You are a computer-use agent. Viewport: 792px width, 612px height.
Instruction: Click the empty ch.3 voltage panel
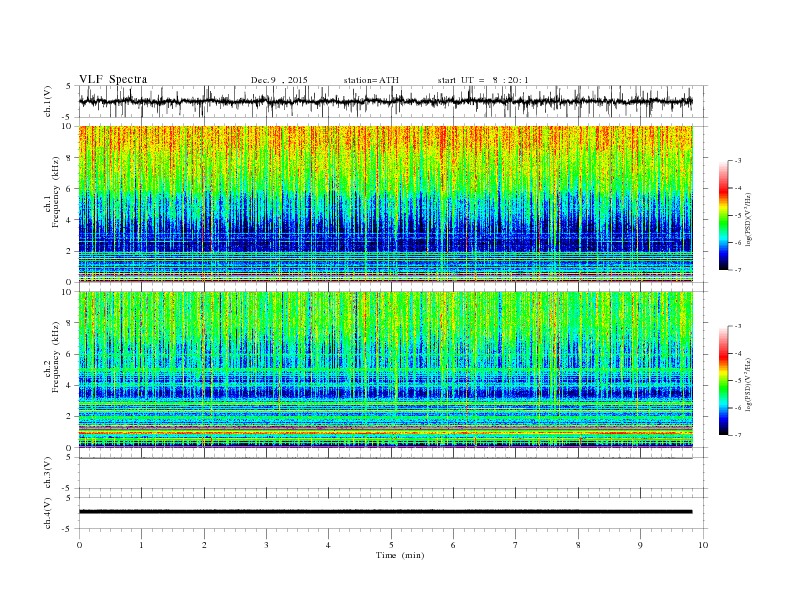pyautogui.click(x=393, y=473)
